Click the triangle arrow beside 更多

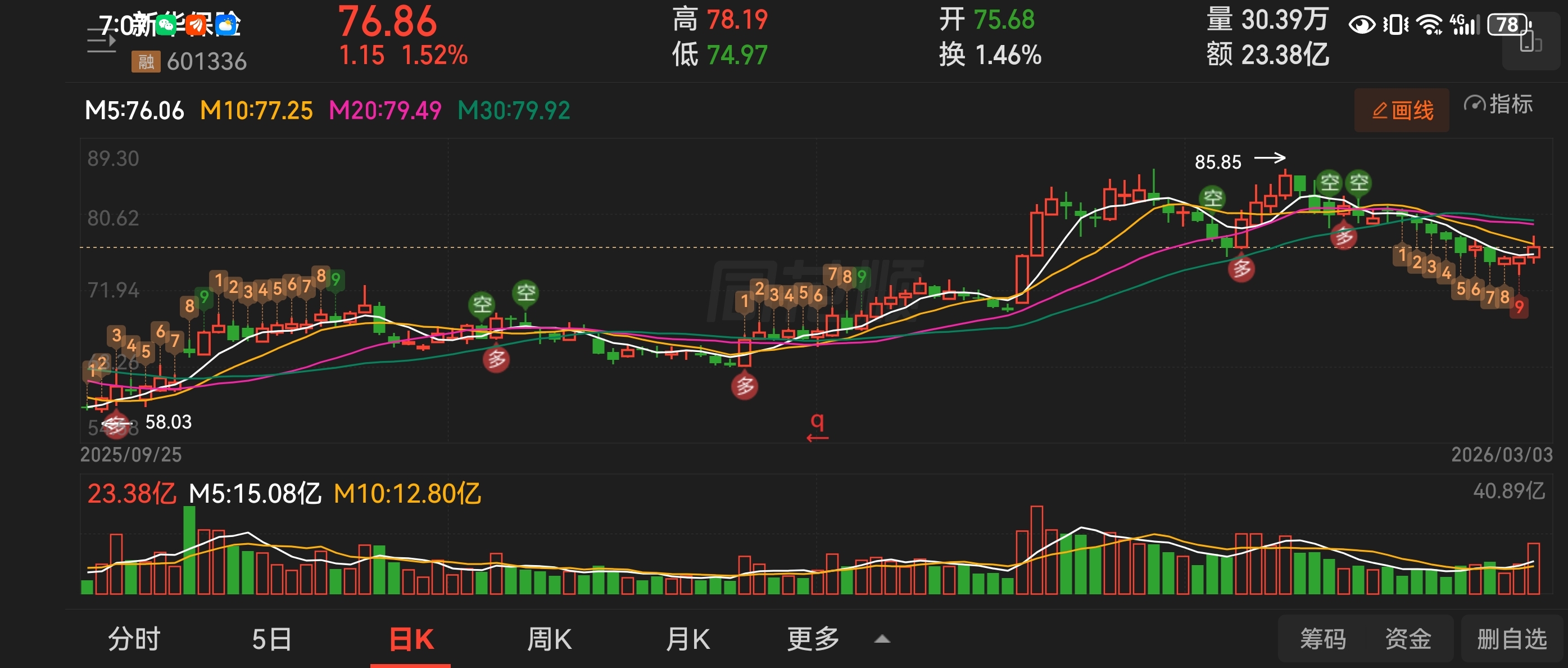tap(882, 639)
